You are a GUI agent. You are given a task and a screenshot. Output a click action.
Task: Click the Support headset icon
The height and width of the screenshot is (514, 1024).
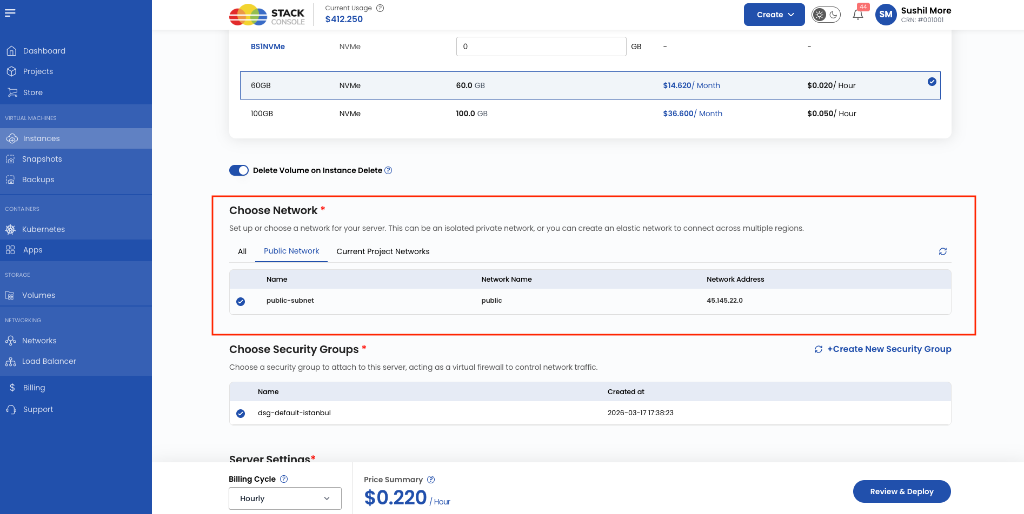point(10,410)
